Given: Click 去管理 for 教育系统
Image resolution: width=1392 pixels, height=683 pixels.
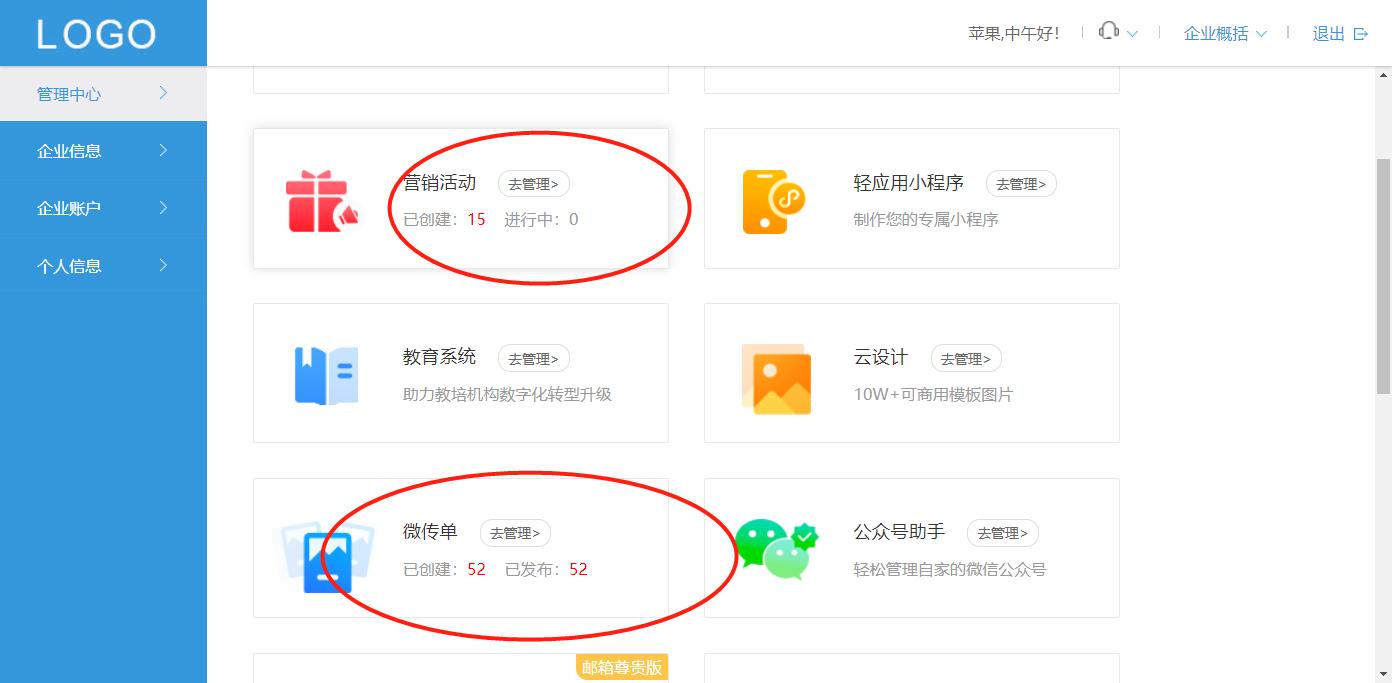Looking at the screenshot, I should click(x=533, y=358).
